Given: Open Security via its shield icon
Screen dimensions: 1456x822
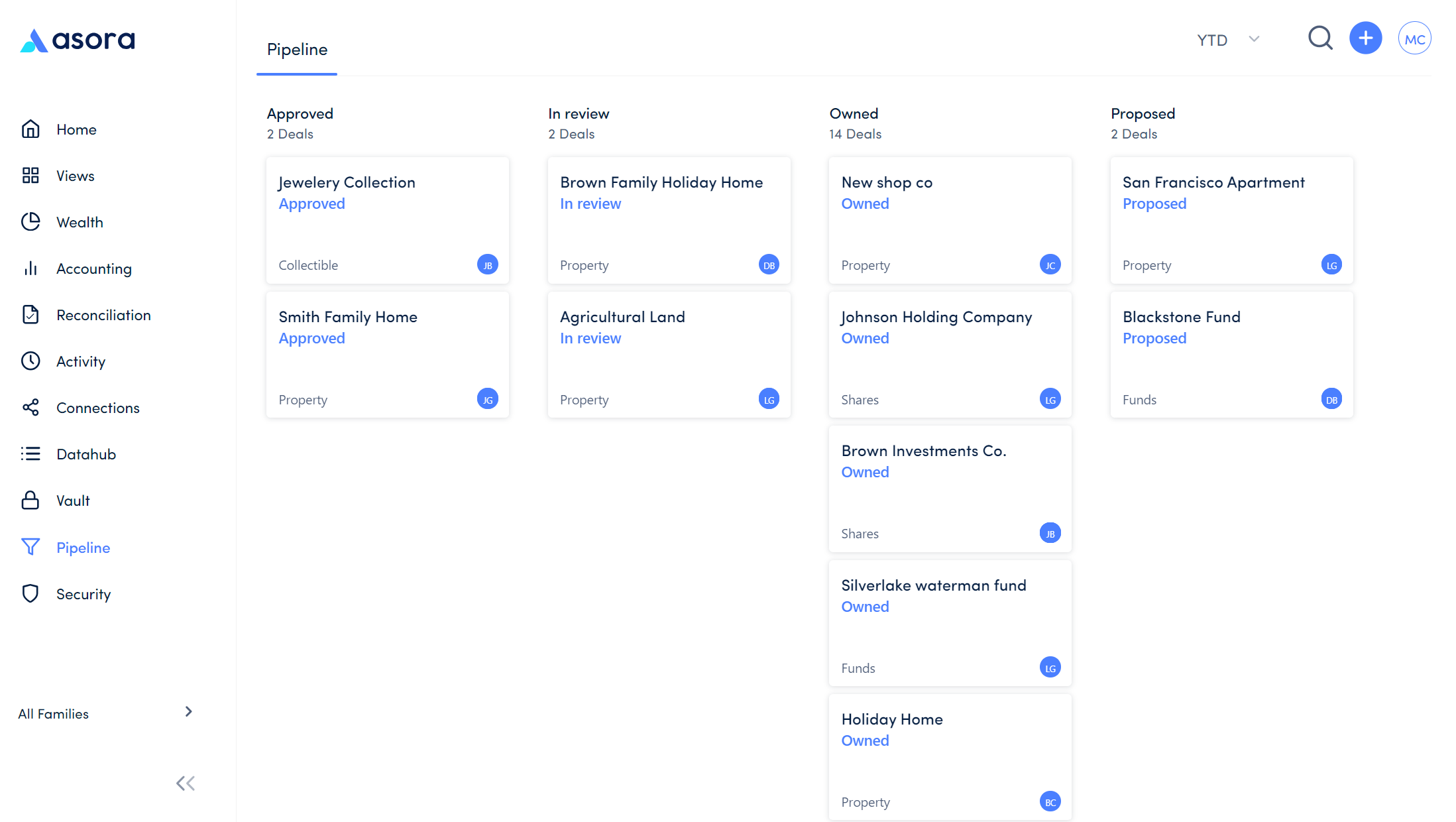Looking at the screenshot, I should (x=30, y=593).
